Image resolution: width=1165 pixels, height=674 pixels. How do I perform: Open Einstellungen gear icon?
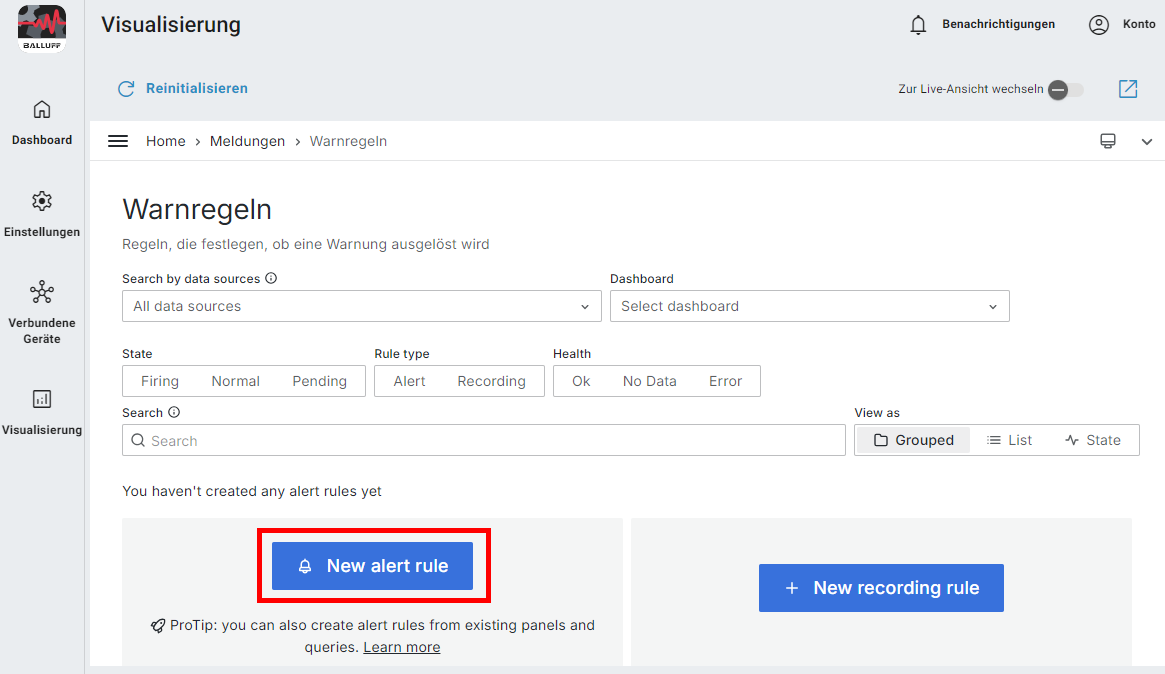pyautogui.click(x=42, y=201)
